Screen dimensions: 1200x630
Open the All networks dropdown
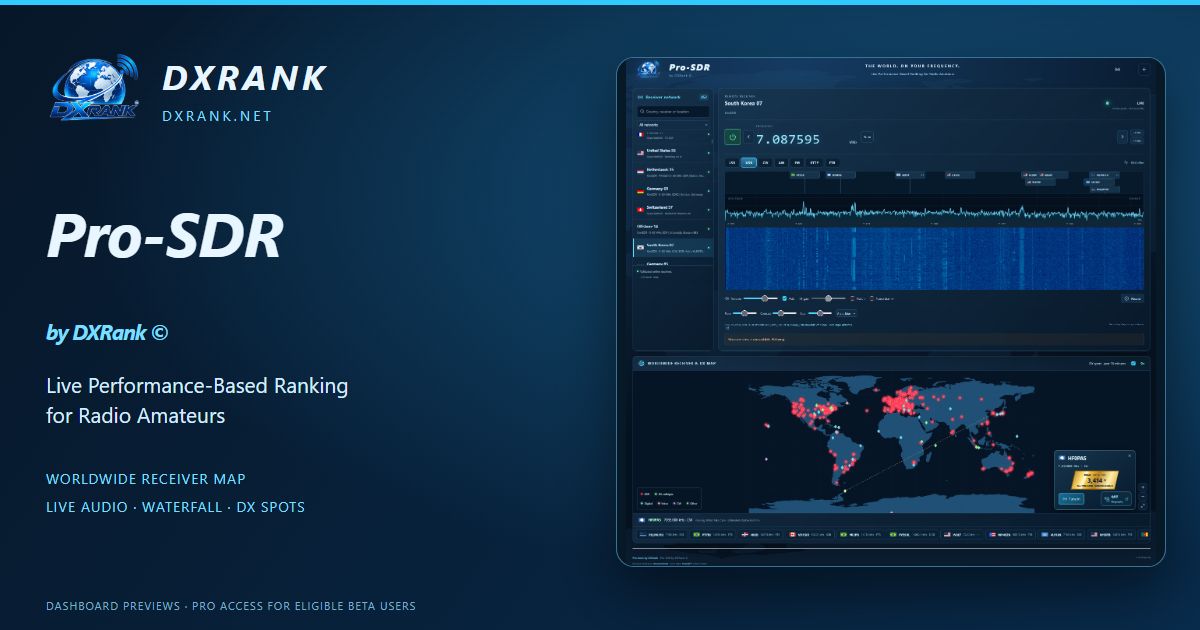point(673,125)
